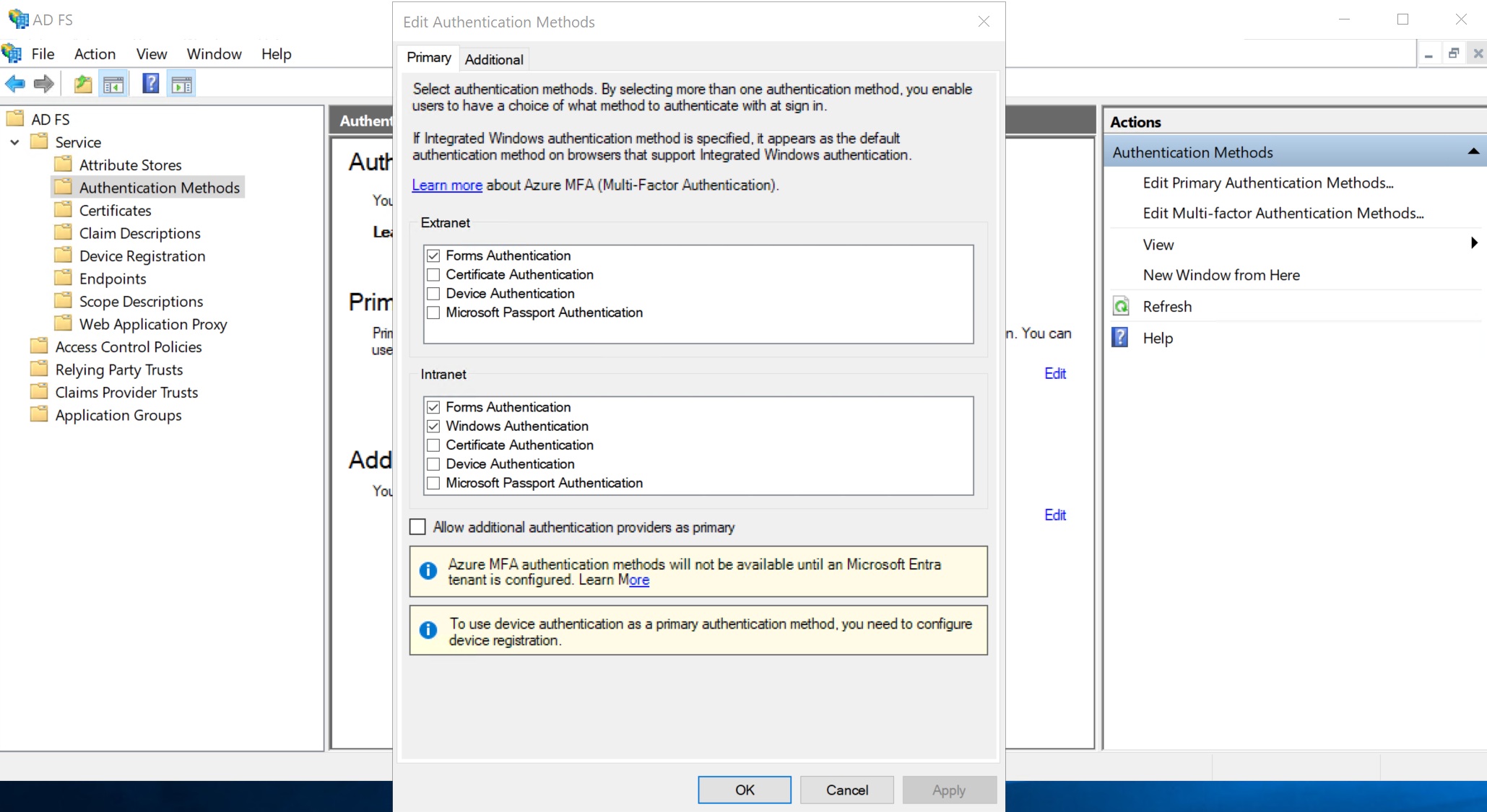This screenshot has height=812, width=1487.
Task: Click Edit Multi-factor Authentication Methods action
Action: 1283,213
